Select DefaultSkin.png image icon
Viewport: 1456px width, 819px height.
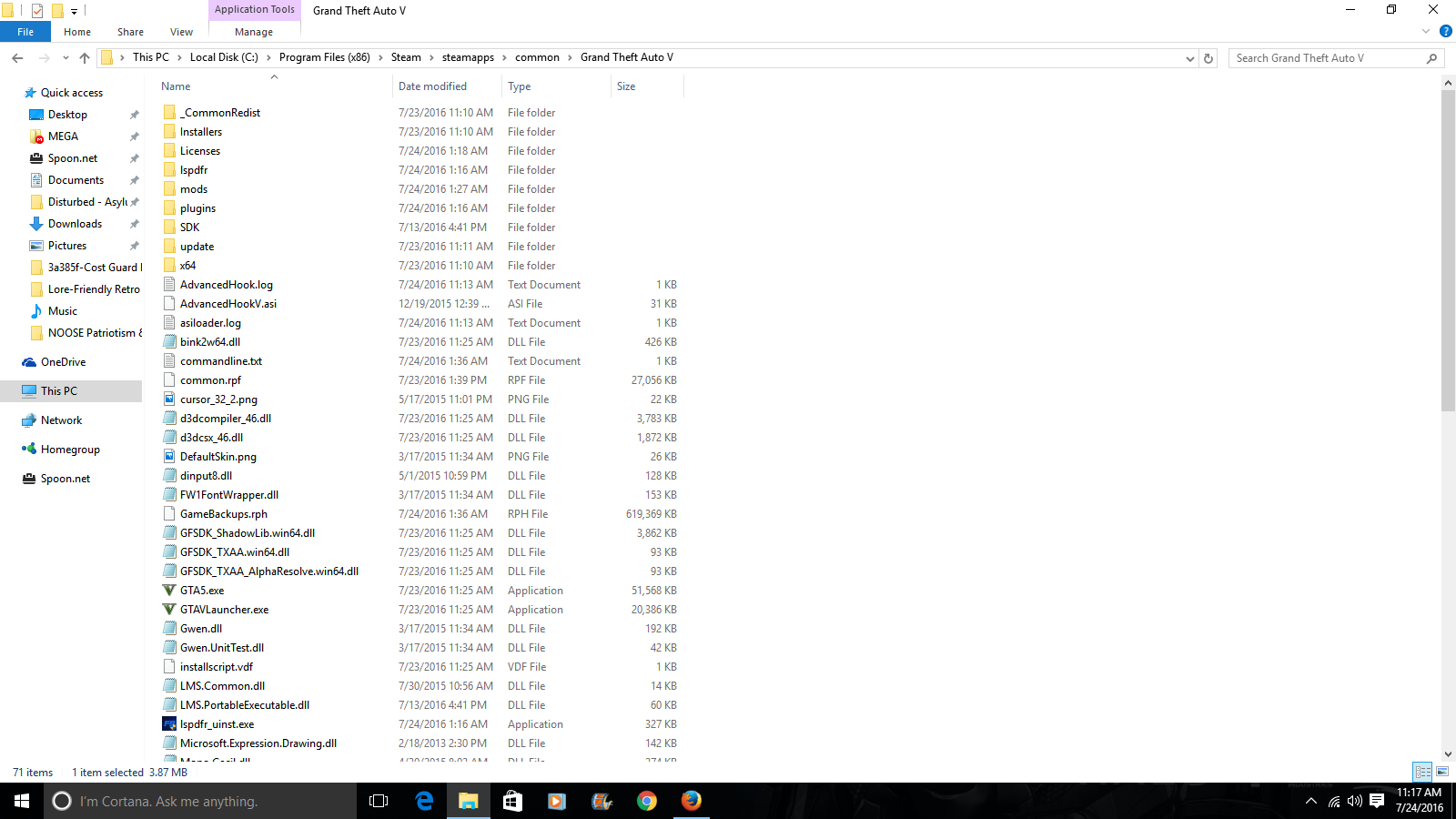[x=169, y=457]
